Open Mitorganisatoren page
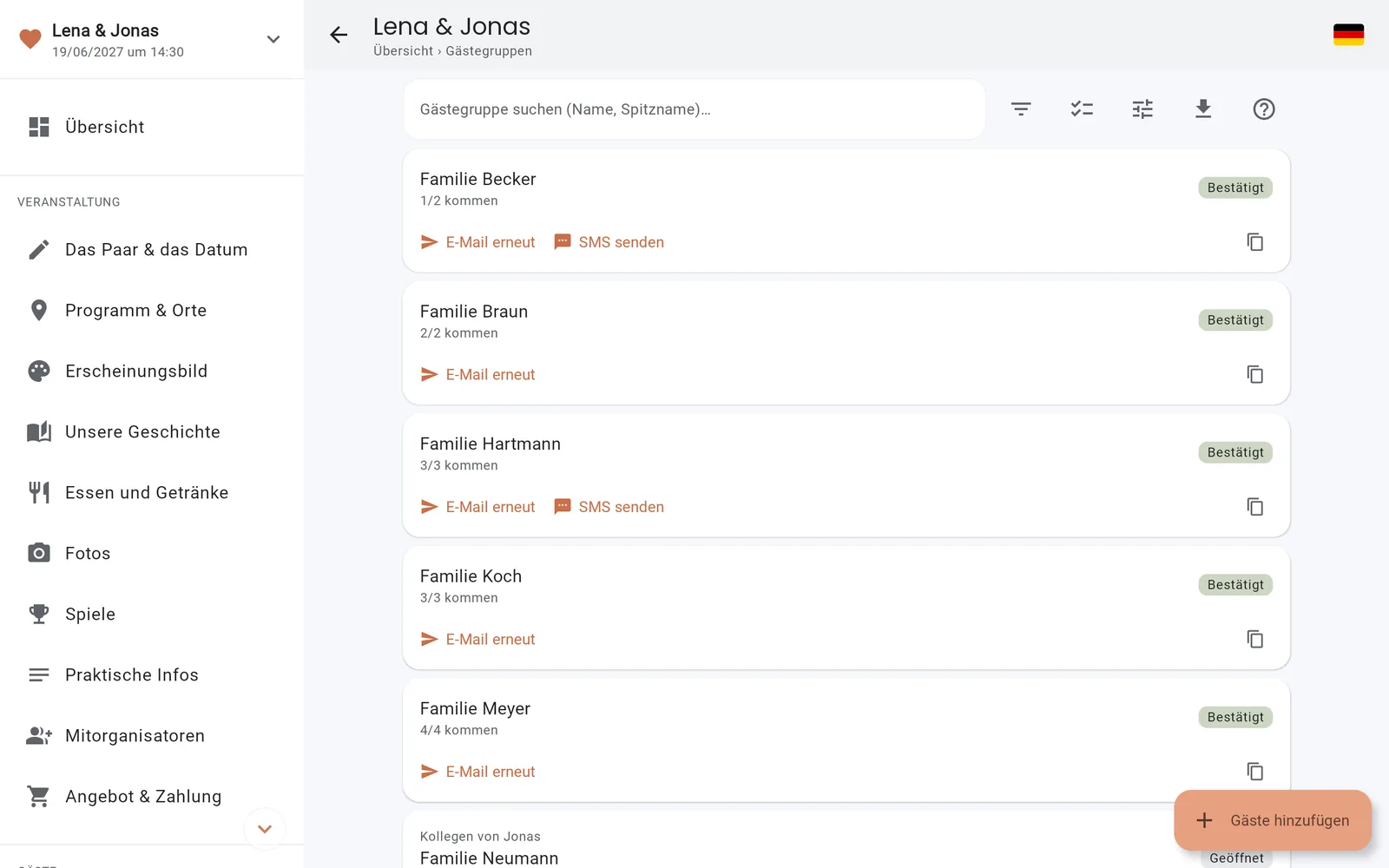The image size is (1389, 868). tap(152, 736)
